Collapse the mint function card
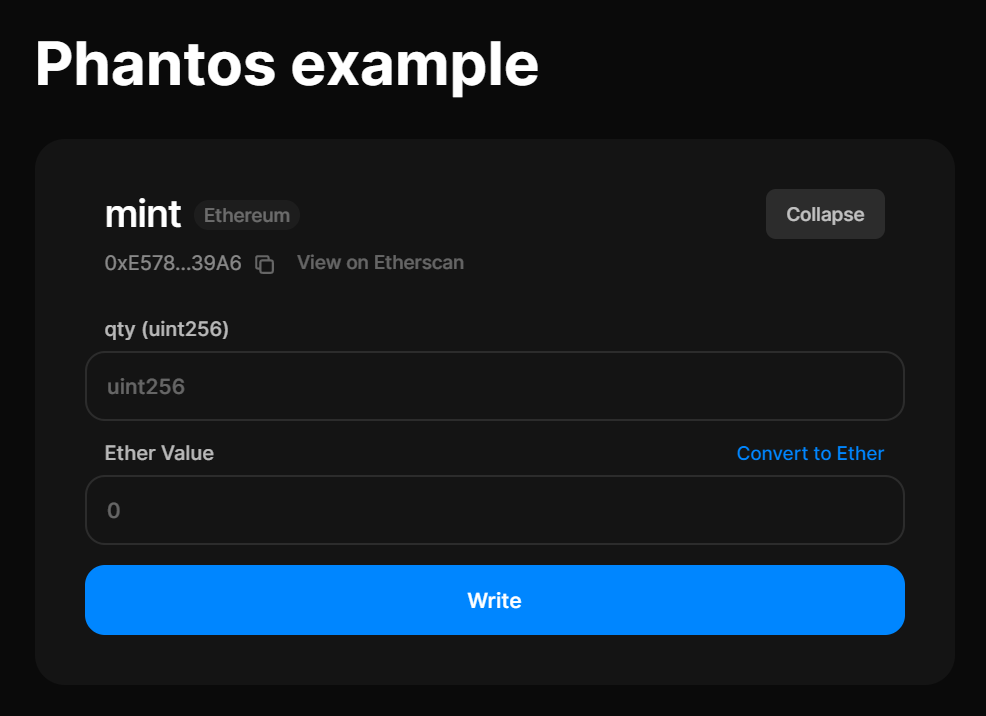The width and height of the screenshot is (986, 716). 825,214
